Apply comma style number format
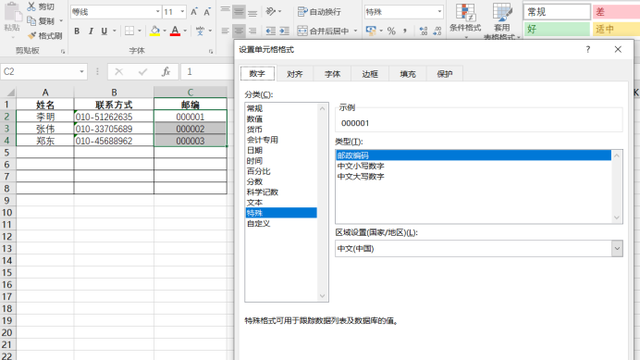Viewport: 640px width, 360px height. click(405, 31)
